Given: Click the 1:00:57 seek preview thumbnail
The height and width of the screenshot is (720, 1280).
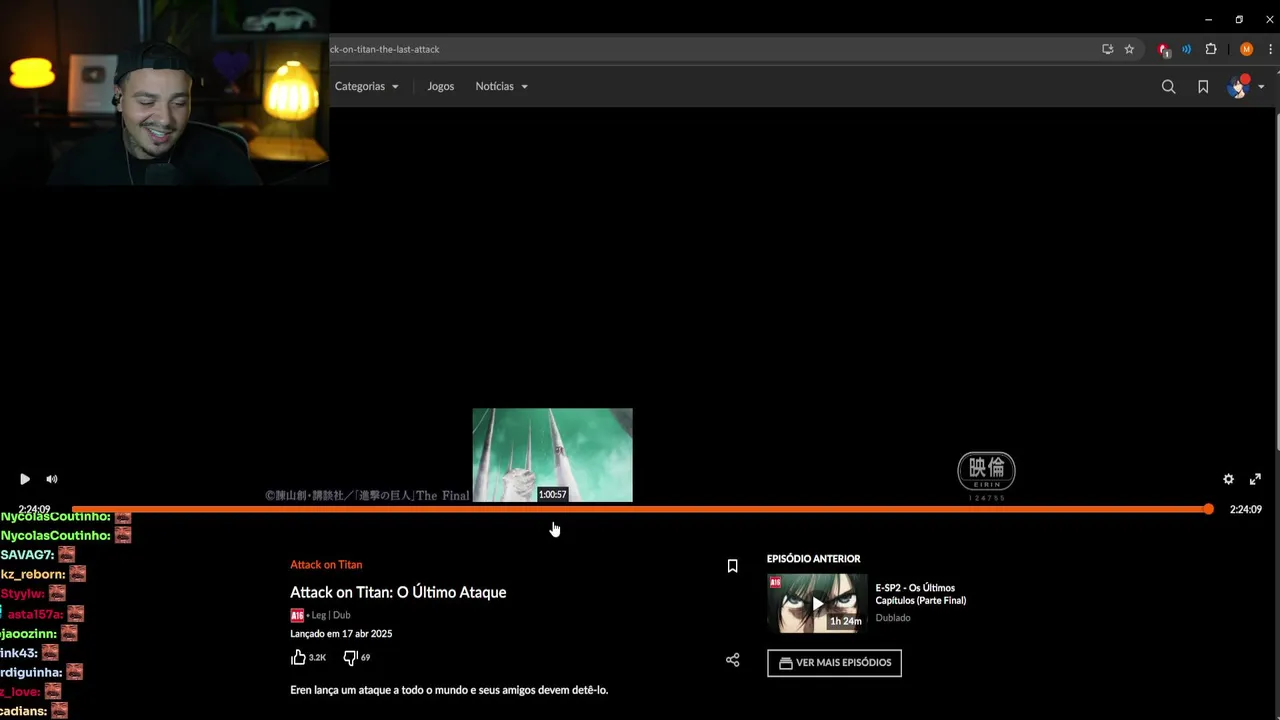Looking at the screenshot, I should click(552, 455).
